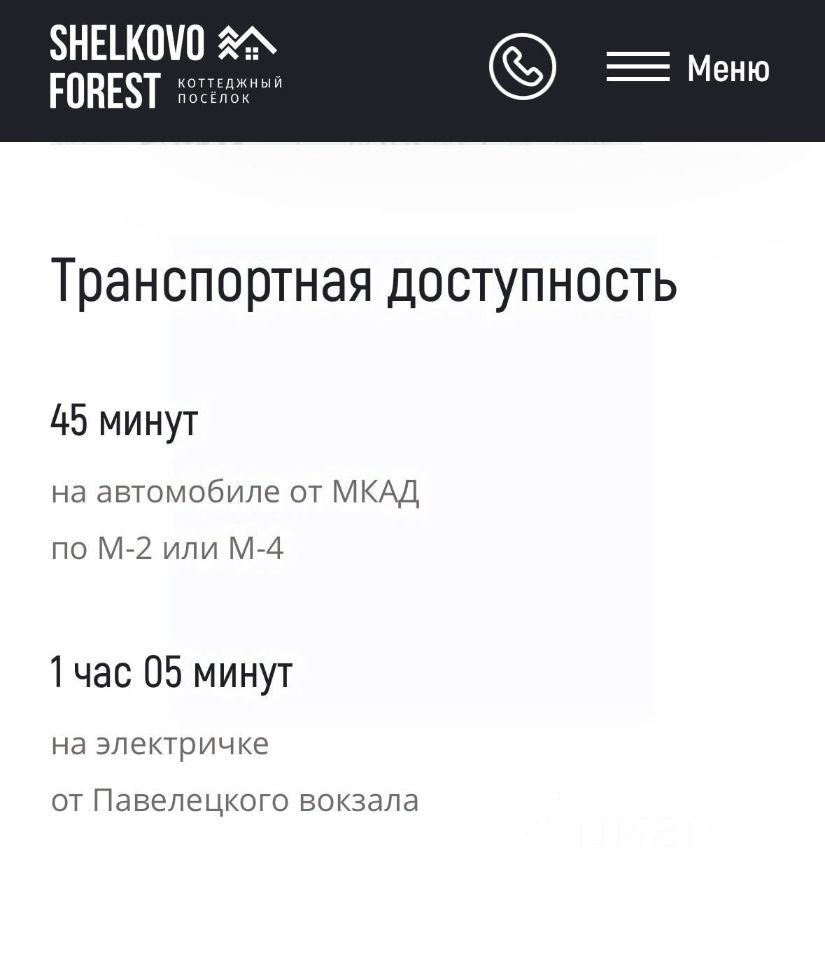825x960 pixels.
Task: Tap the faint Циан watermark
Action: (618, 830)
